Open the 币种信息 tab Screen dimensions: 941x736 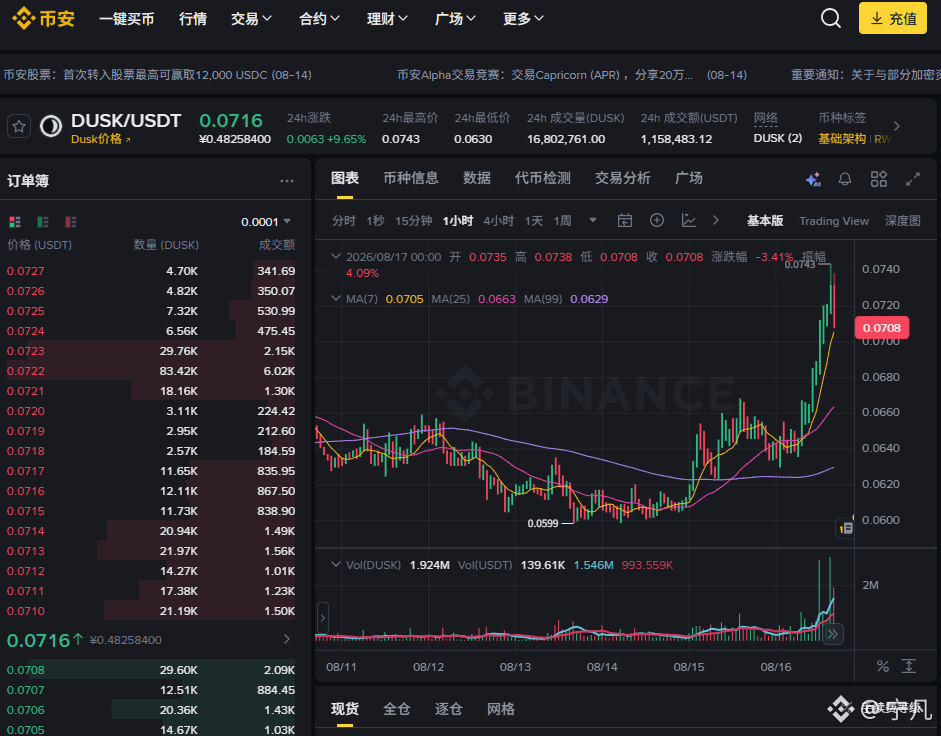[x=411, y=178]
